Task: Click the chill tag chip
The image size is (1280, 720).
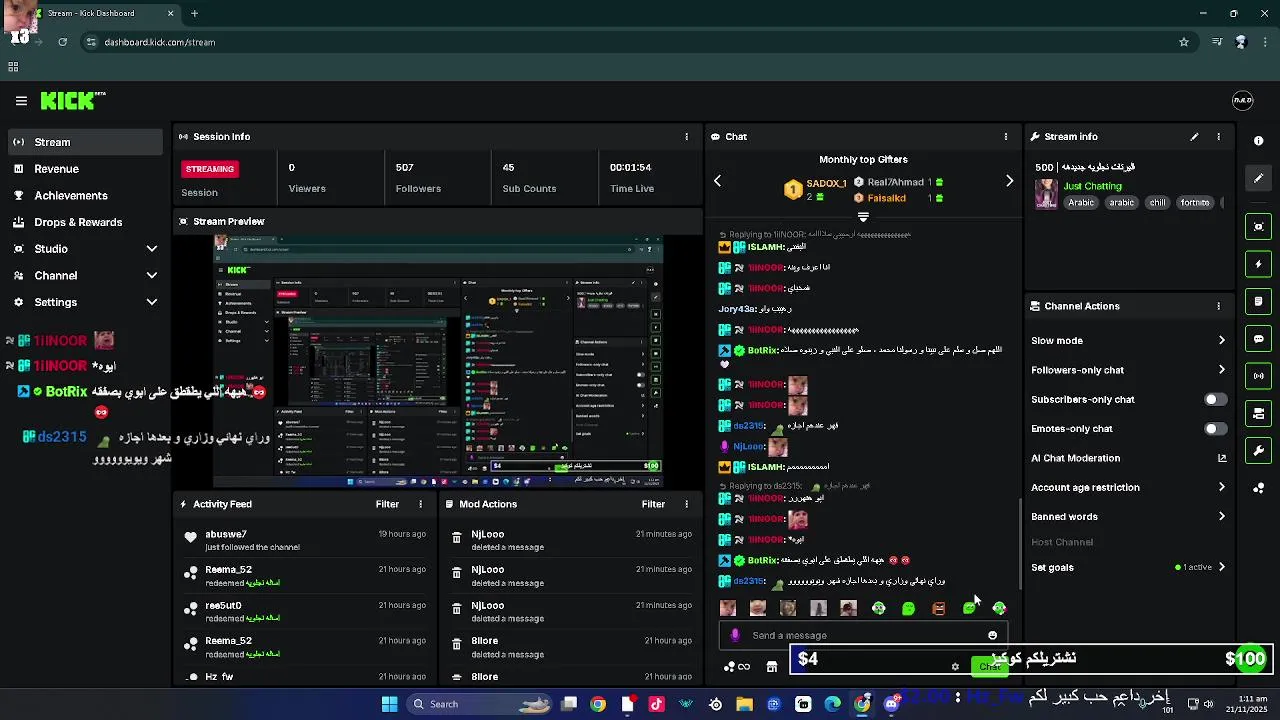Action: (x=1157, y=203)
